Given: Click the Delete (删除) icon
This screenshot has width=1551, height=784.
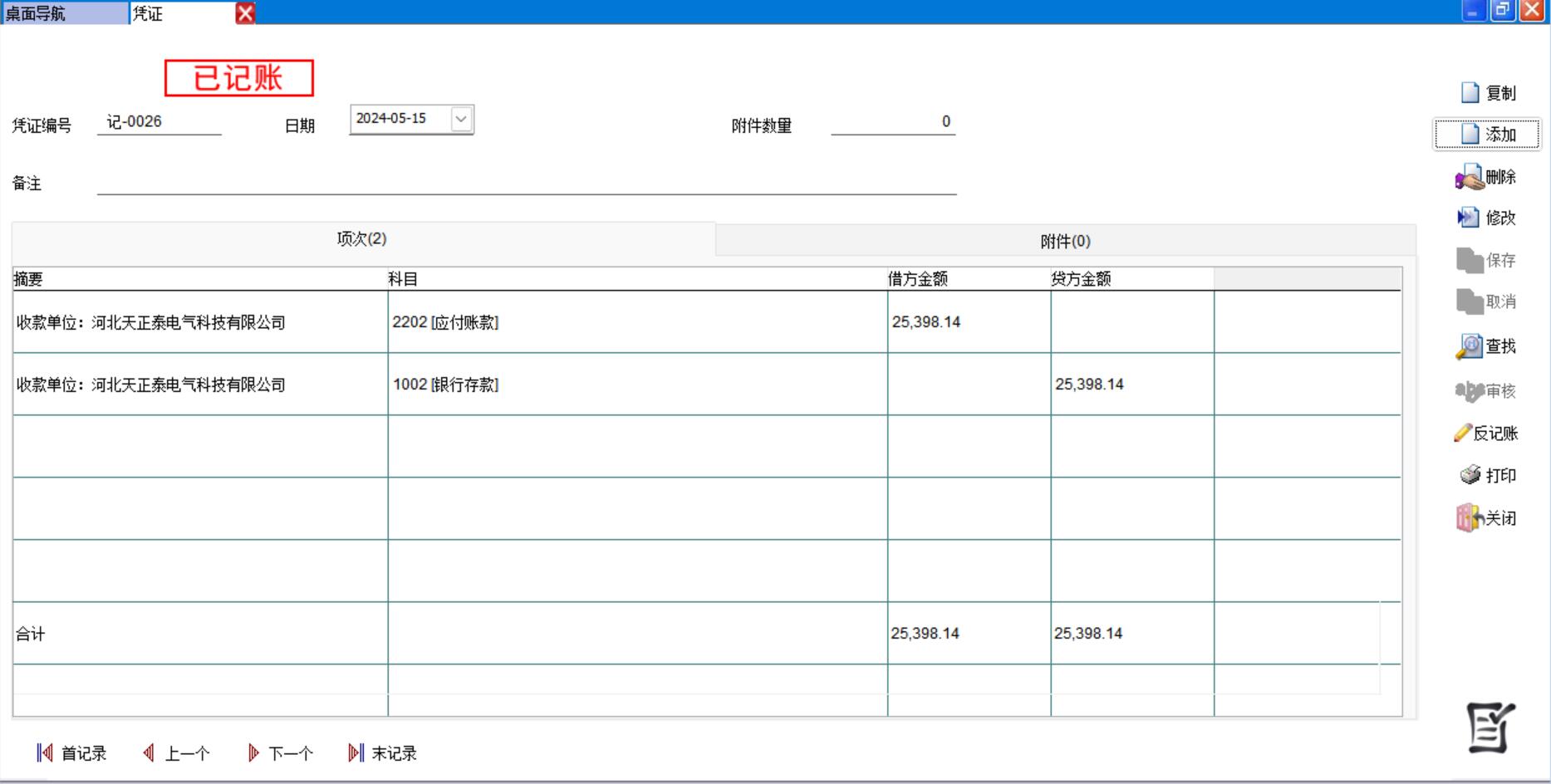Looking at the screenshot, I should (1470, 177).
